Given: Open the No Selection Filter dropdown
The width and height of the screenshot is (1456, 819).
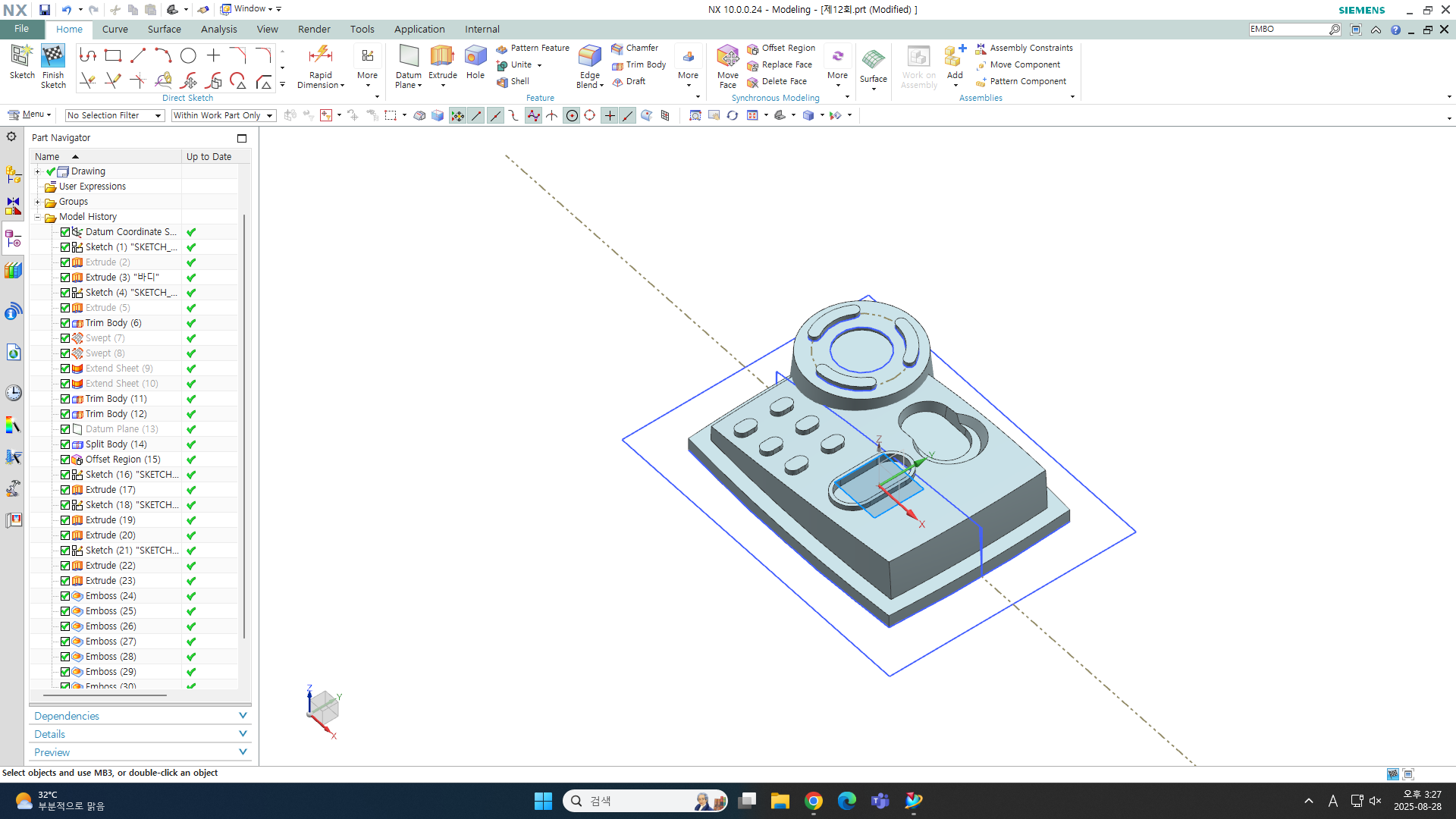Looking at the screenshot, I should pyautogui.click(x=115, y=115).
